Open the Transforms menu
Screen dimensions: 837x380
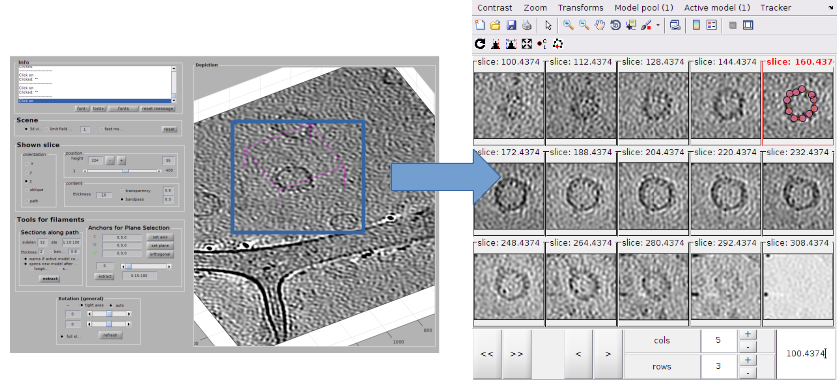tap(580, 7)
